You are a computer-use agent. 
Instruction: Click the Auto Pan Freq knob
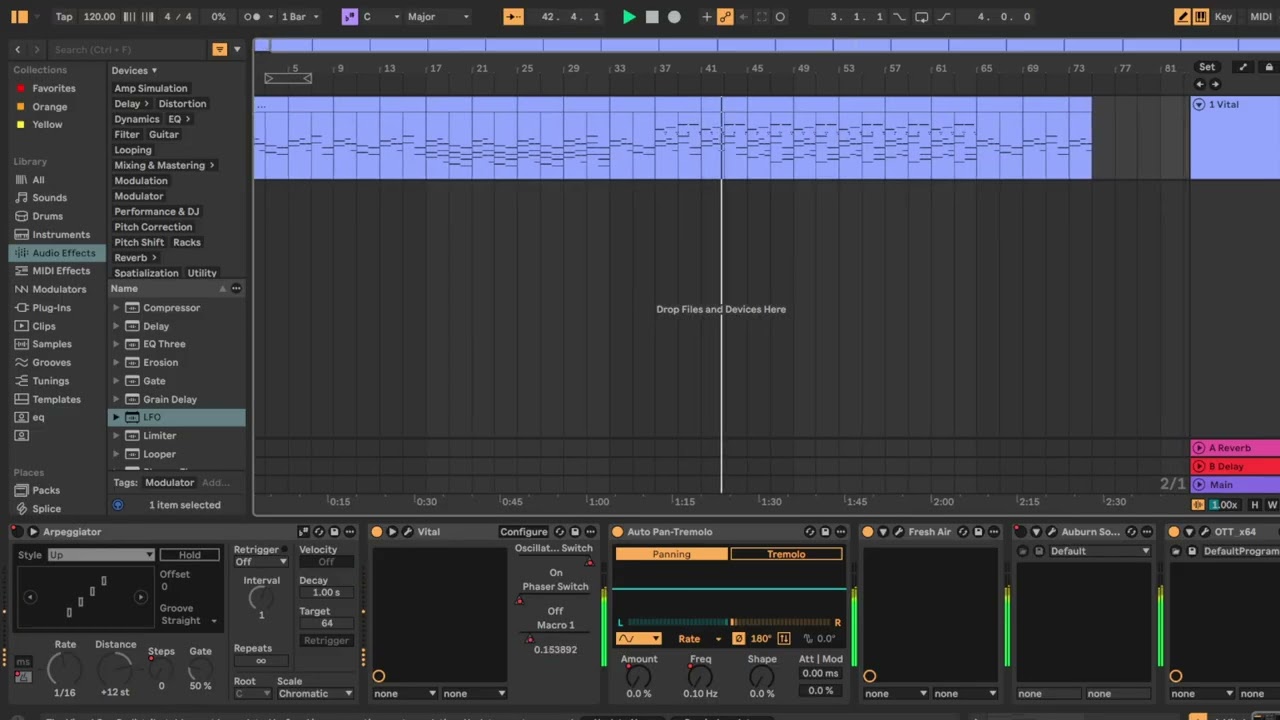[700, 677]
